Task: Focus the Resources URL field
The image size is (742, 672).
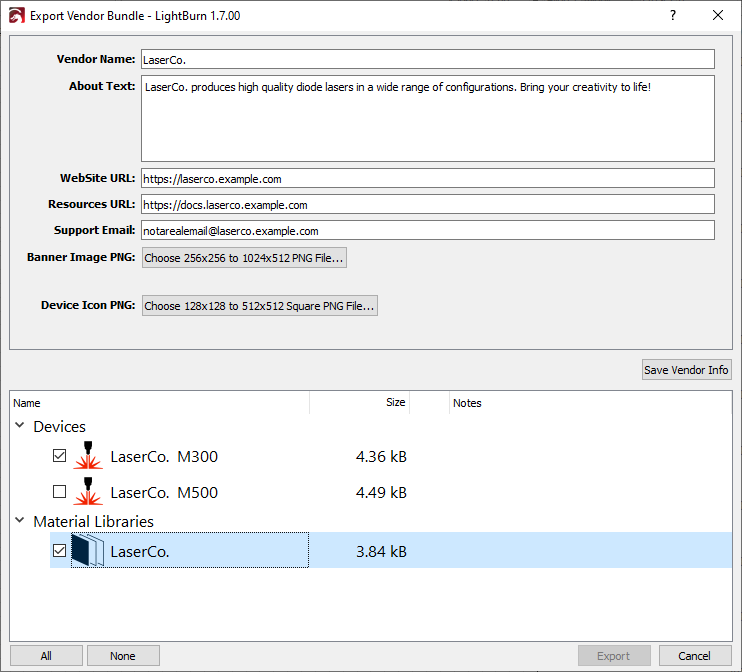Action: point(428,204)
